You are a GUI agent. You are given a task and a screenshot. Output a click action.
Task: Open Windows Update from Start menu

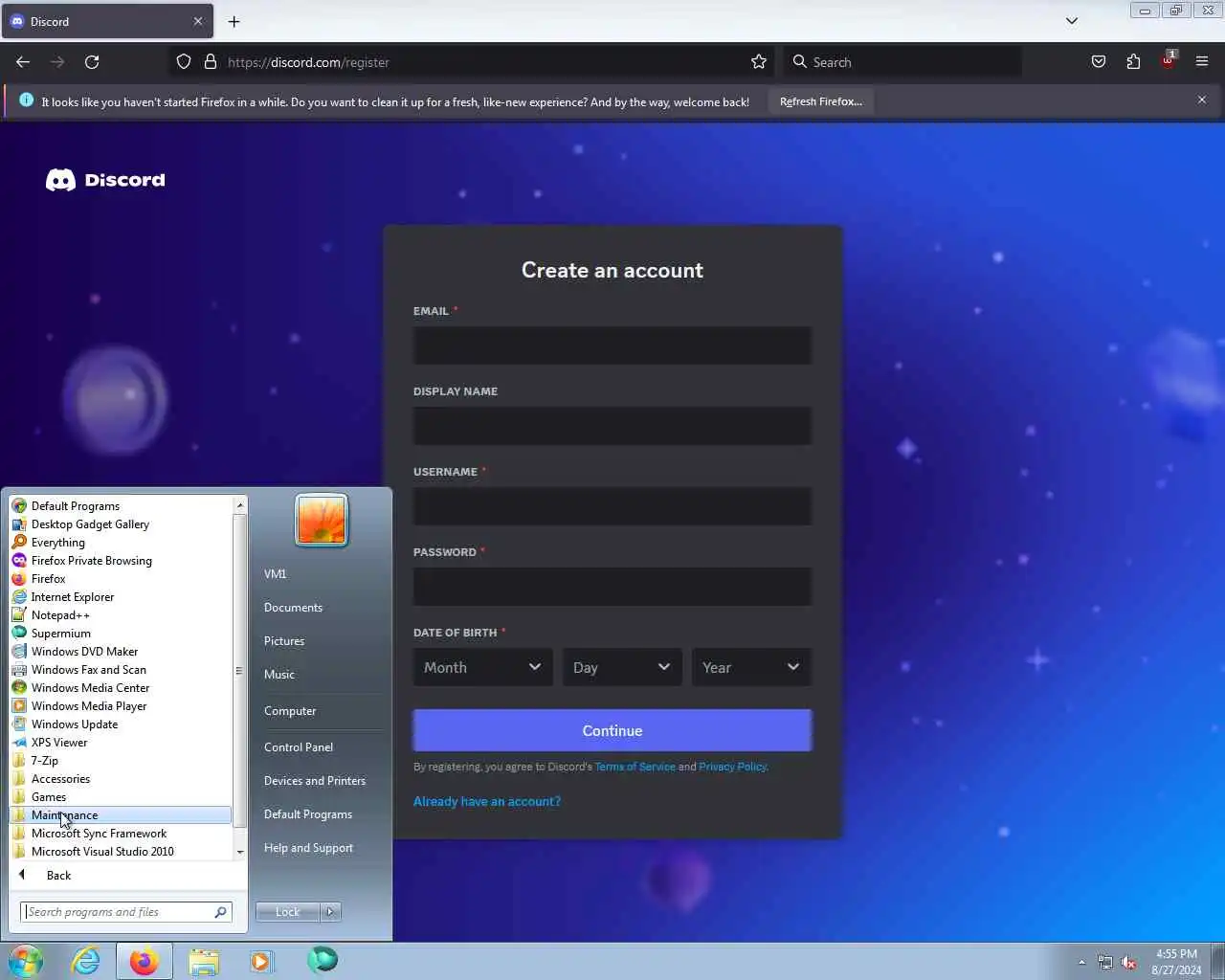click(121, 724)
